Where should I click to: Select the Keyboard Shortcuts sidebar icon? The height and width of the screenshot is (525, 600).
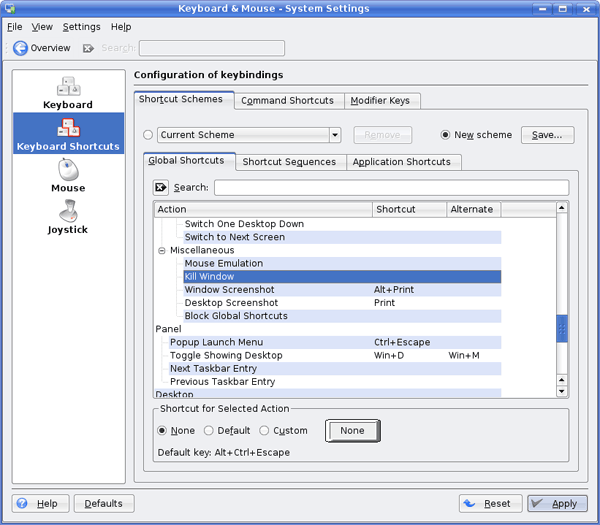click(x=68, y=127)
